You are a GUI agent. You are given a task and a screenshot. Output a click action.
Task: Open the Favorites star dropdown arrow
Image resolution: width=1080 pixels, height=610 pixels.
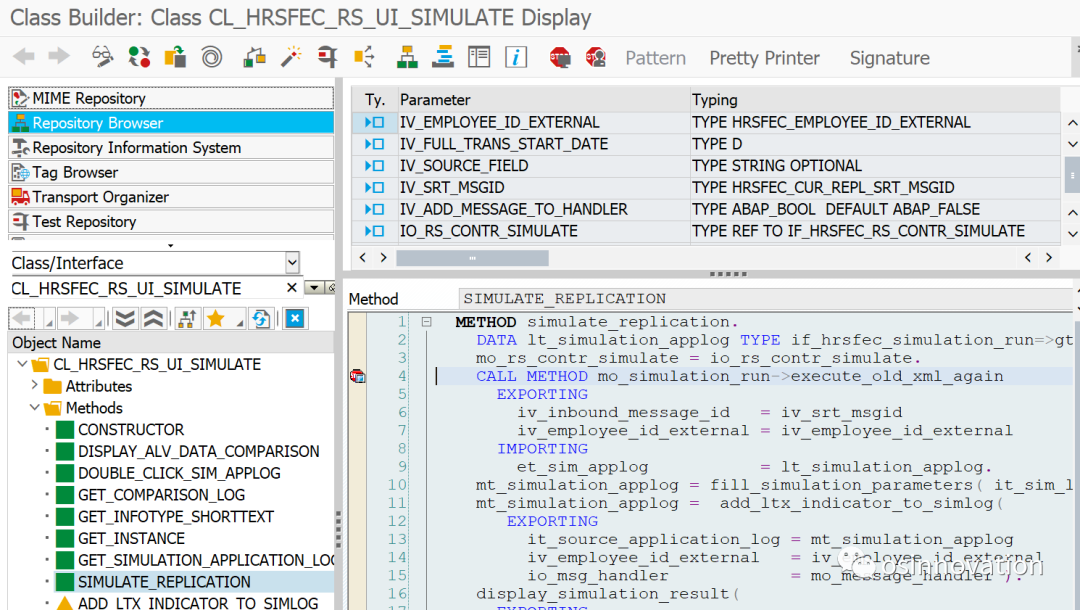(x=239, y=321)
